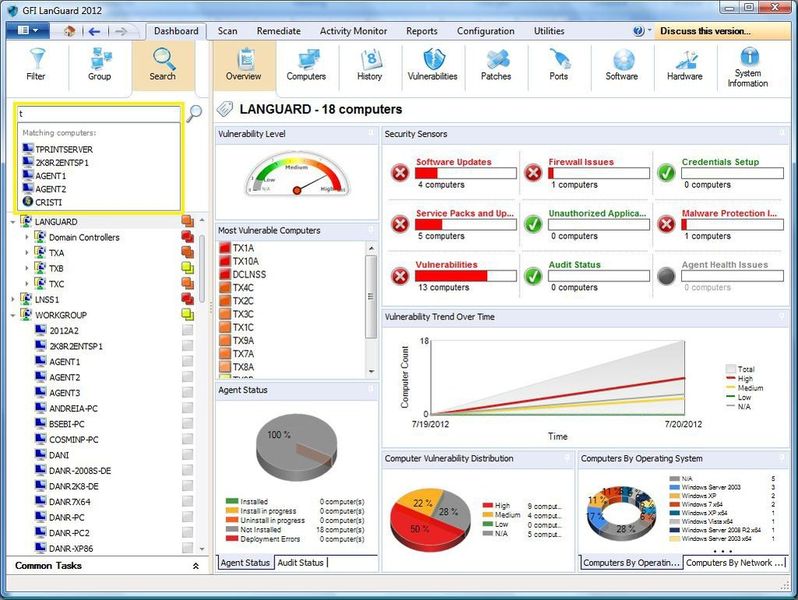The image size is (798, 600).
Task: Switch to the Audit Status tab
Action: pyautogui.click(x=301, y=563)
